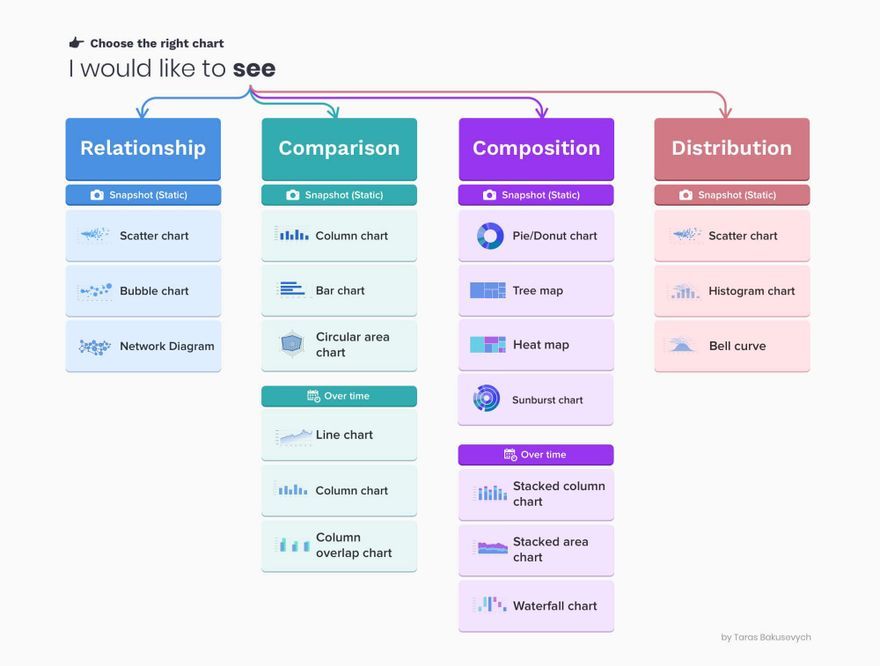Click the Taras Bakusevych credit text
880x666 pixels.
pos(766,637)
